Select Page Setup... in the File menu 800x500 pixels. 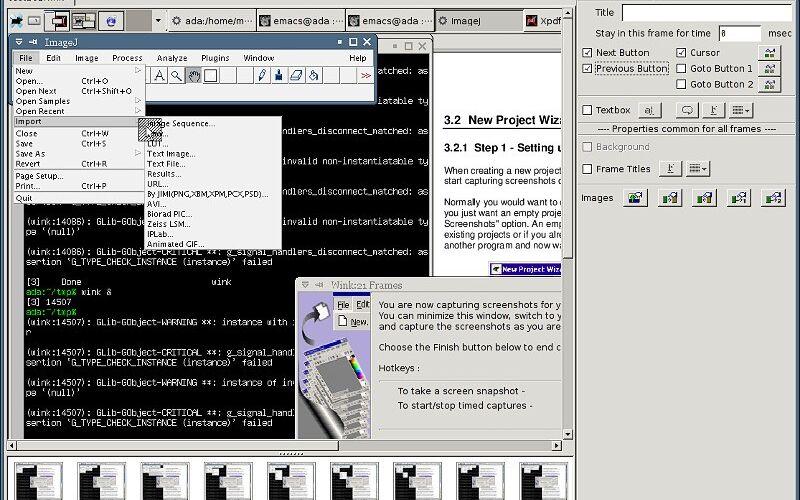click(x=79, y=176)
